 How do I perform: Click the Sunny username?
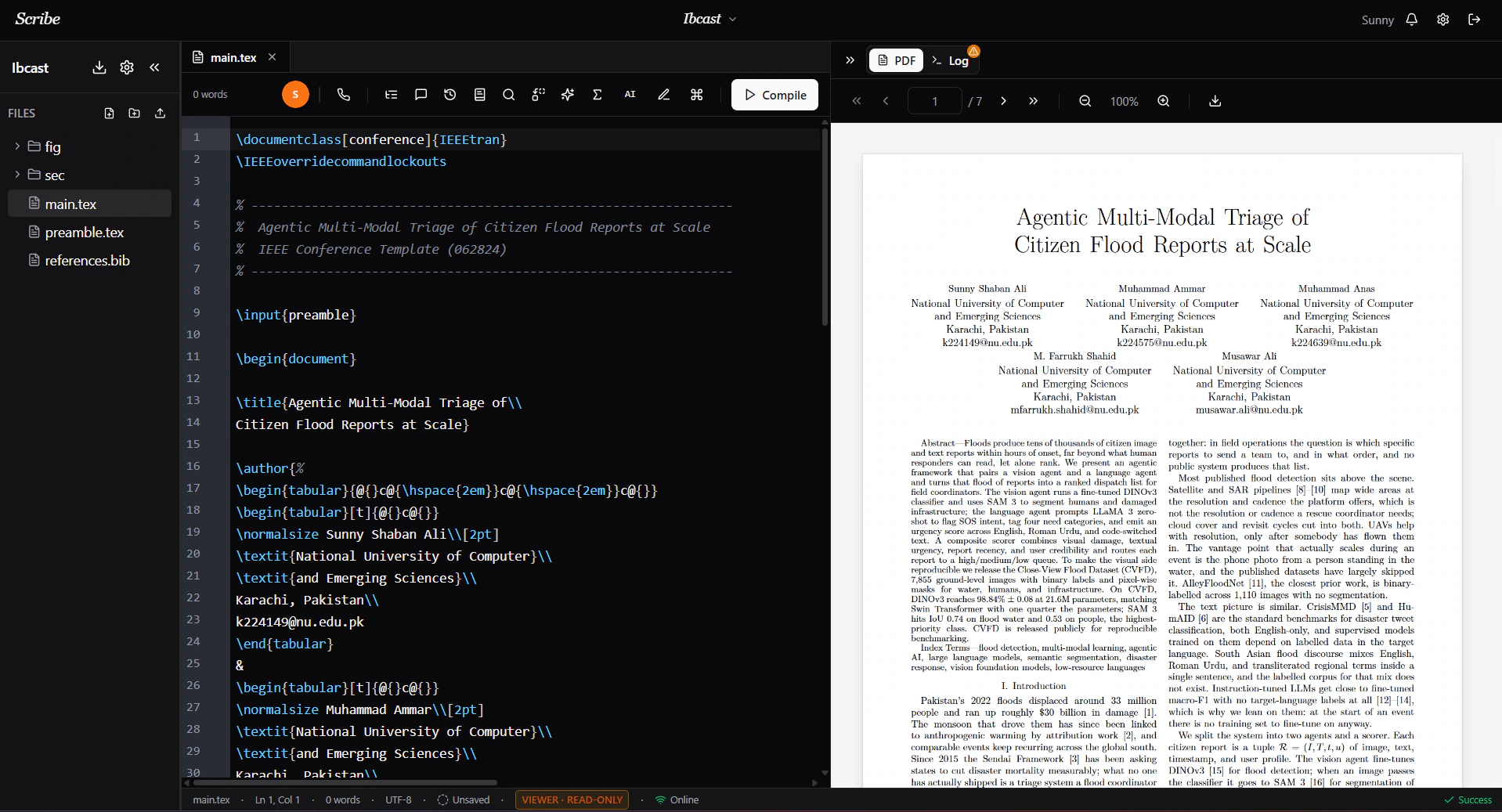pyautogui.click(x=1377, y=20)
